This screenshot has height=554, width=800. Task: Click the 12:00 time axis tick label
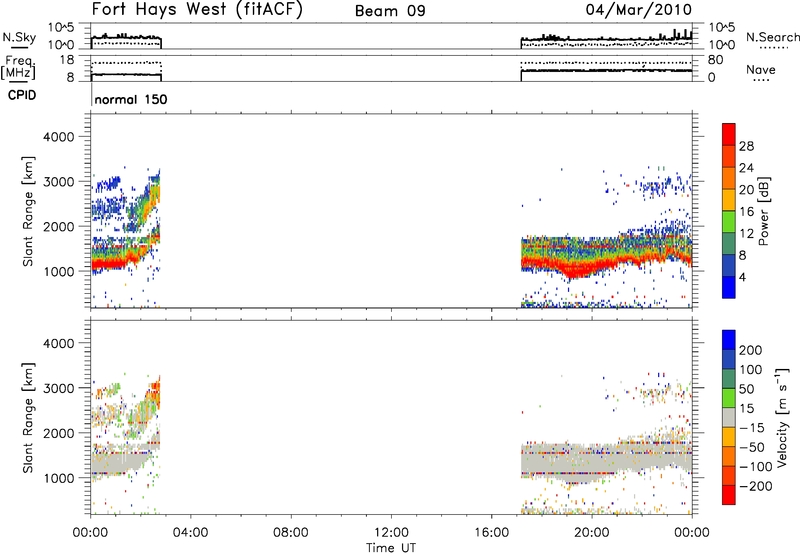coord(391,531)
